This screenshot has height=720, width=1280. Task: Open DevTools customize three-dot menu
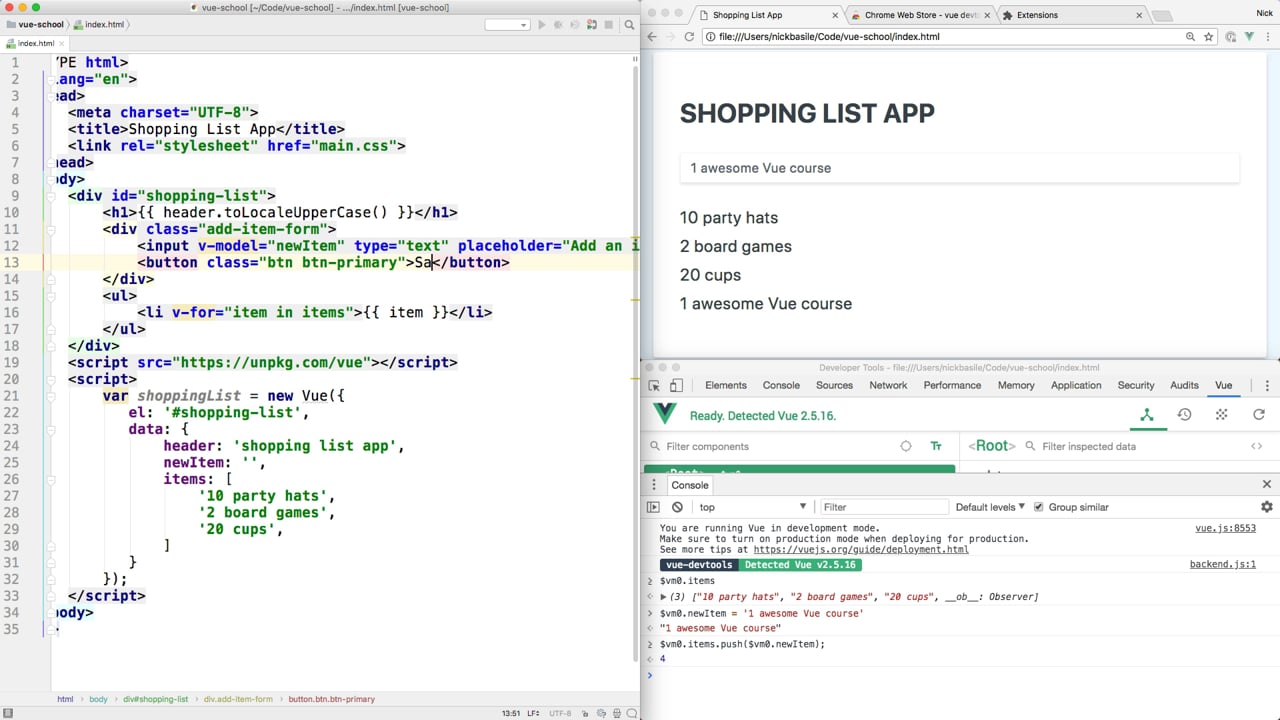[x=1267, y=385]
